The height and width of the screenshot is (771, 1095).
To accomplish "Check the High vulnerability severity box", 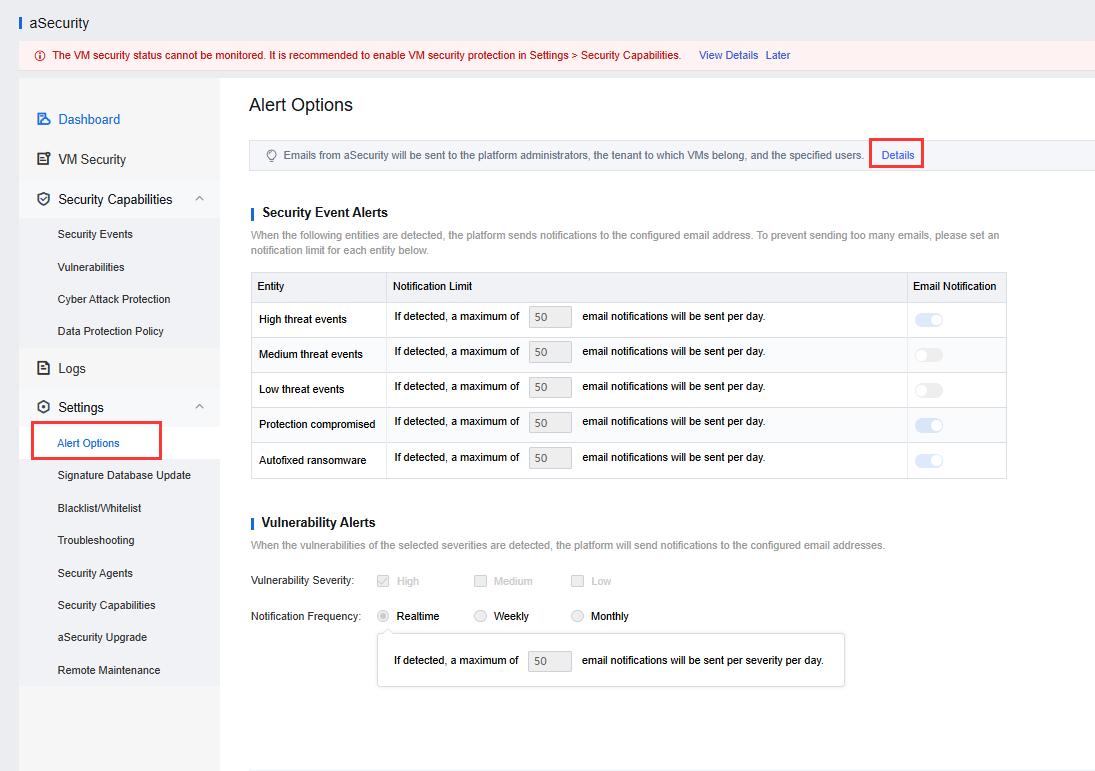I will tap(383, 581).
